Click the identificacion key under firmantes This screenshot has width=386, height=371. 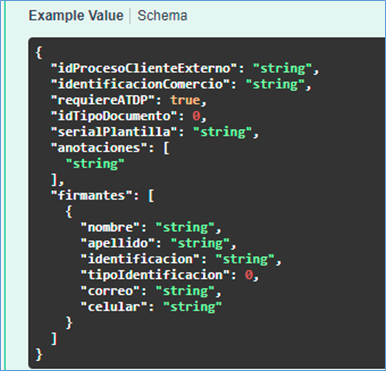pyautogui.click(x=141, y=259)
